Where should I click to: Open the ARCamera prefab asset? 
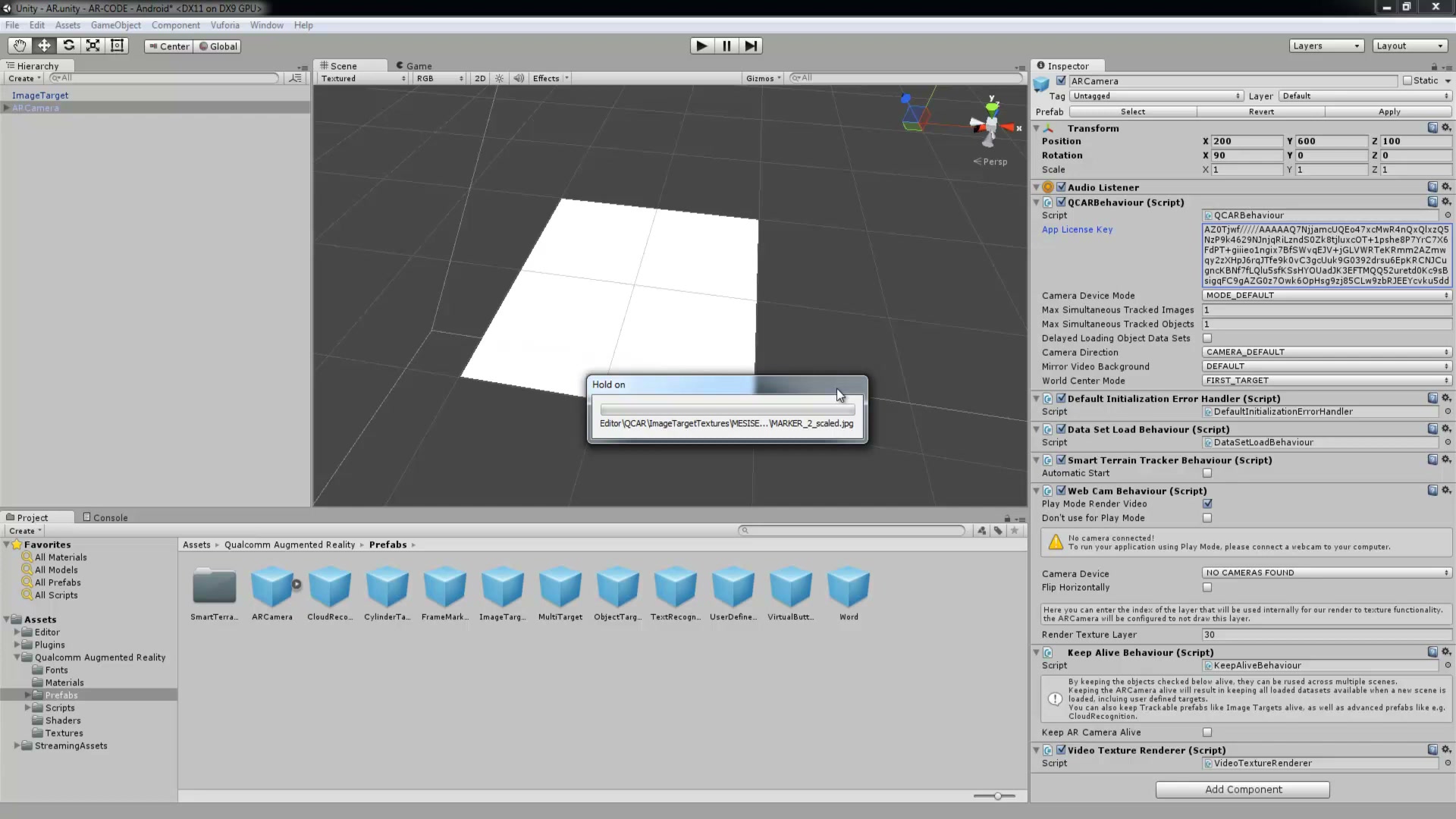(272, 594)
